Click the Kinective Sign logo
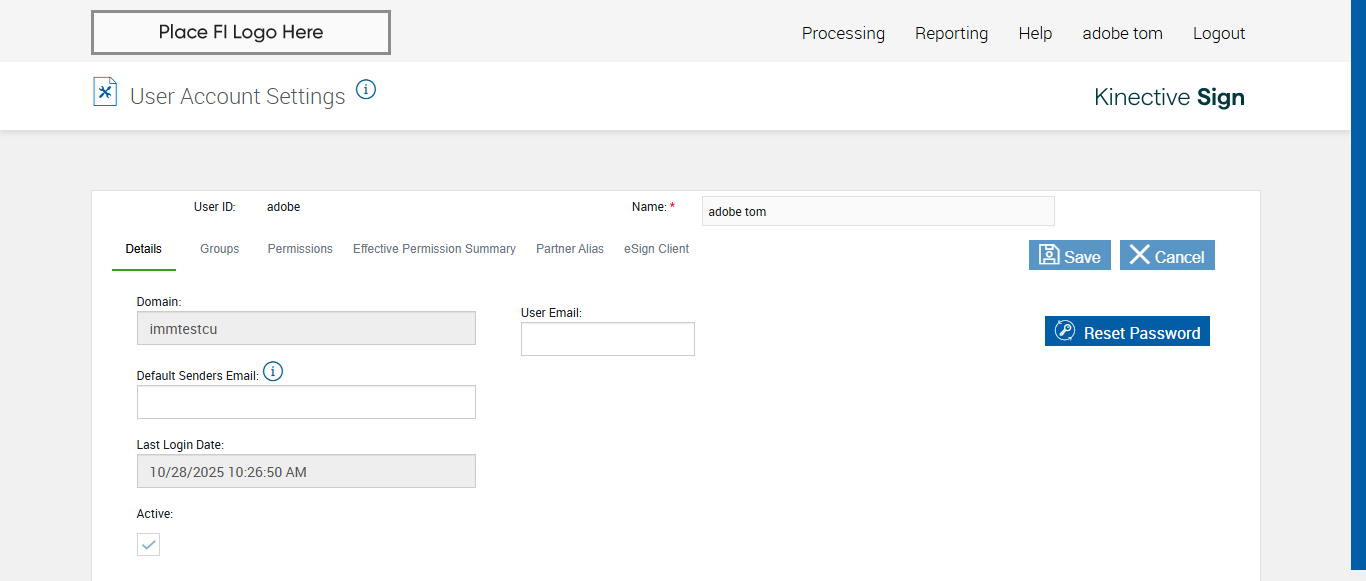1366x581 pixels. coord(1169,97)
